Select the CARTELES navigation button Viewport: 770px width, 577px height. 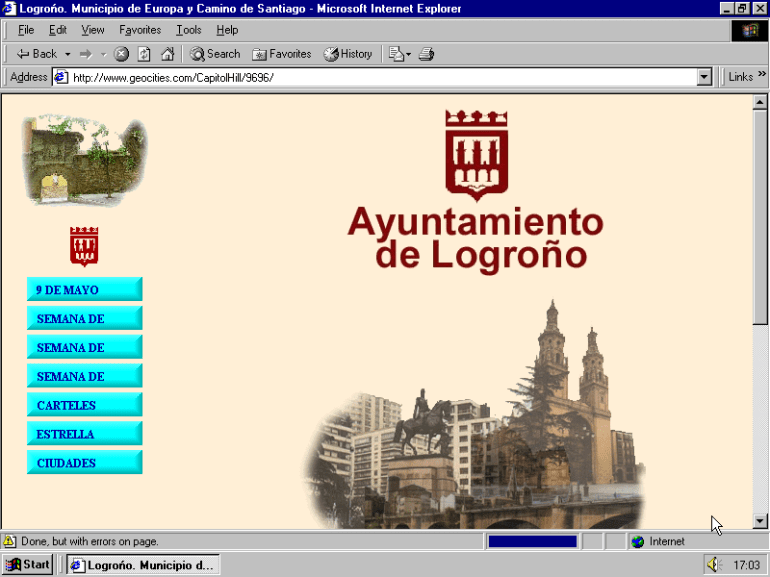pyautogui.click(x=84, y=405)
